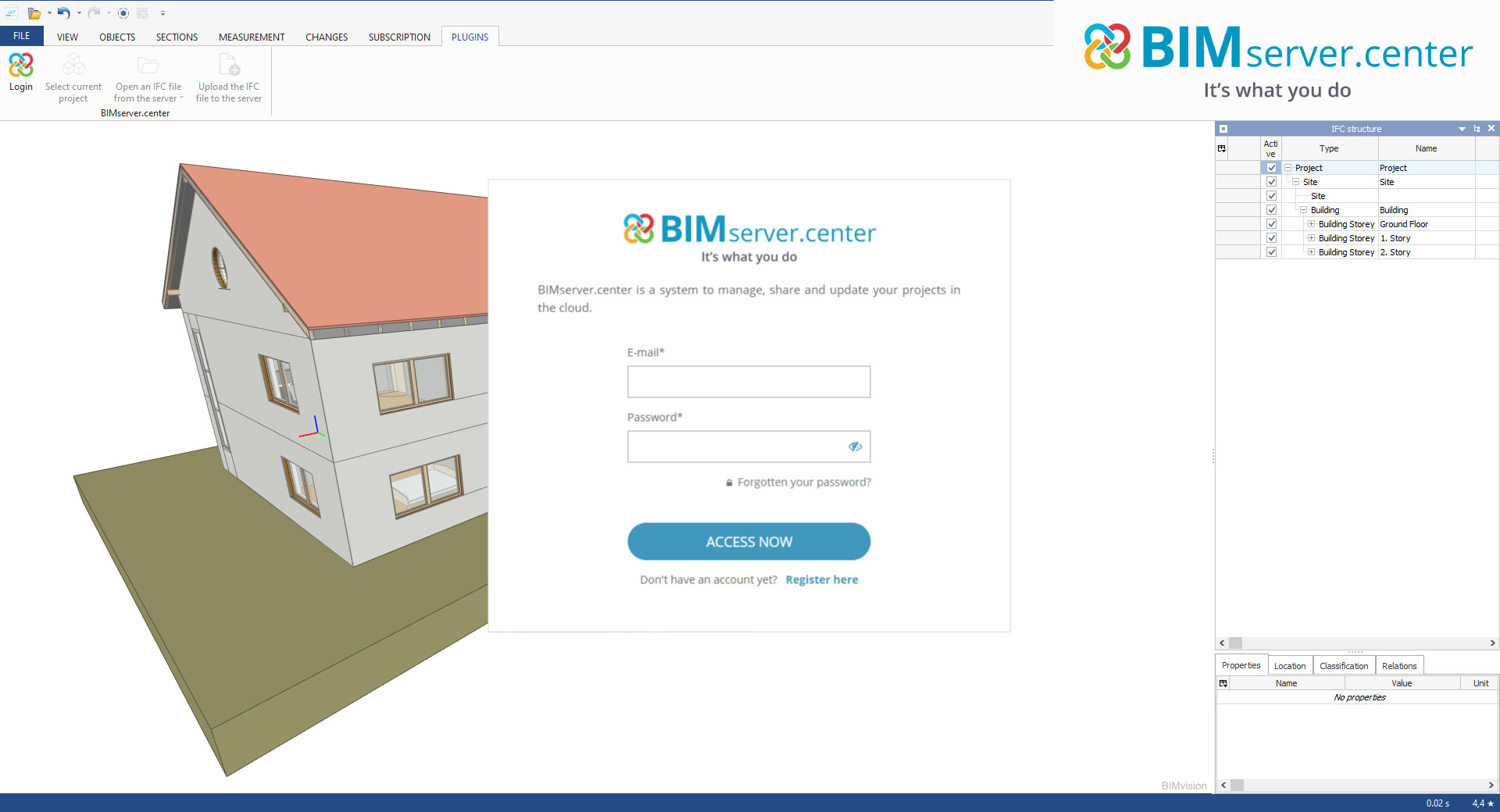Click the padlock icon beside Forgotten your password
Screen dimensions: 1500x812
(729, 483)
